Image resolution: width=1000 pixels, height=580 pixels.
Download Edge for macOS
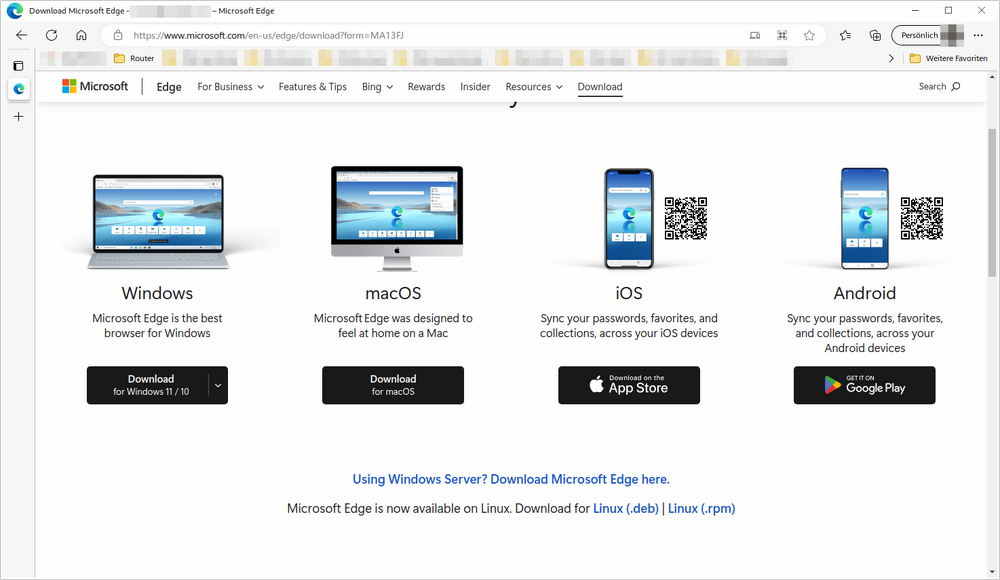tap(393, 385)
